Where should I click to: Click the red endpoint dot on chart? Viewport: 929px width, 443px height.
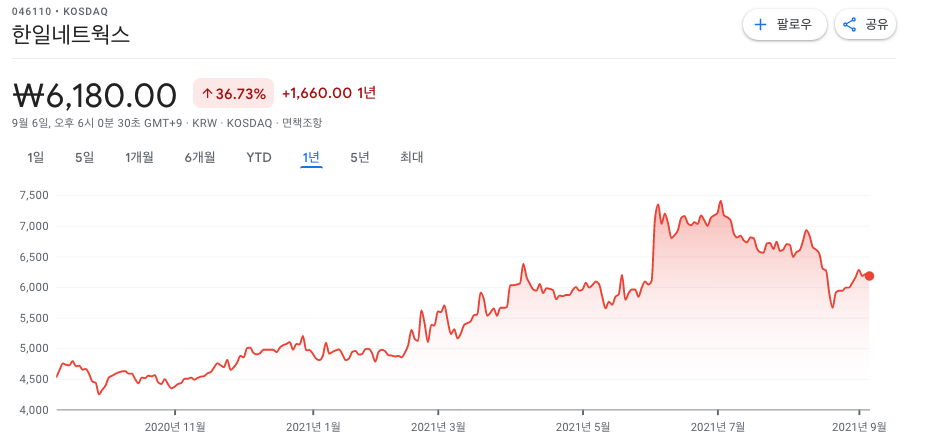point(869,276)
